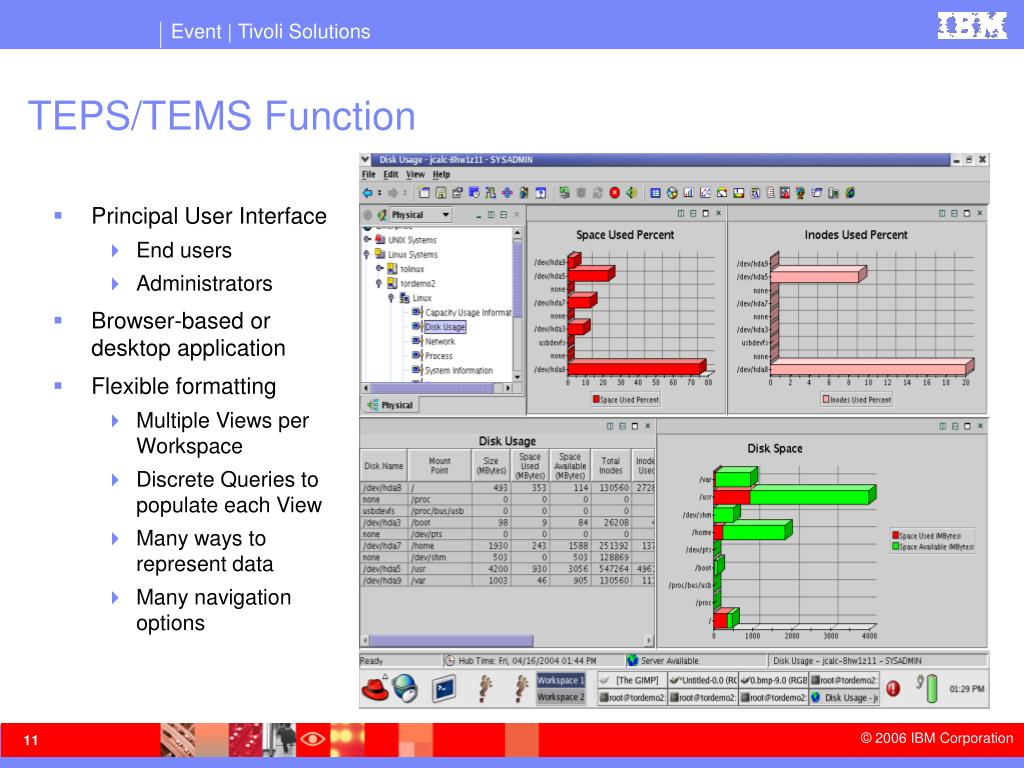Click the Untitled-0.0 taskbar button
This screenshot has width=1024, height=768.
pyautogui.click(x=703, y=680)
